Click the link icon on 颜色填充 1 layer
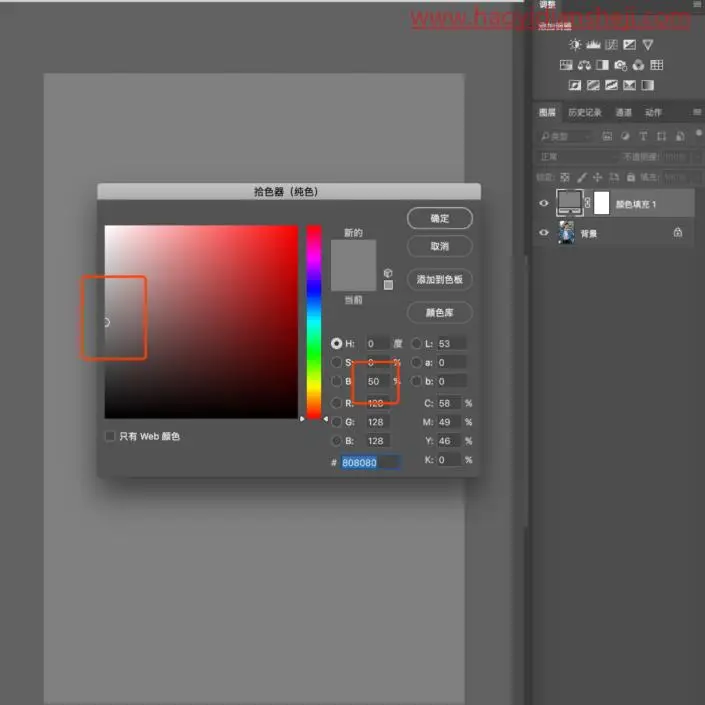 coord(587,203)
